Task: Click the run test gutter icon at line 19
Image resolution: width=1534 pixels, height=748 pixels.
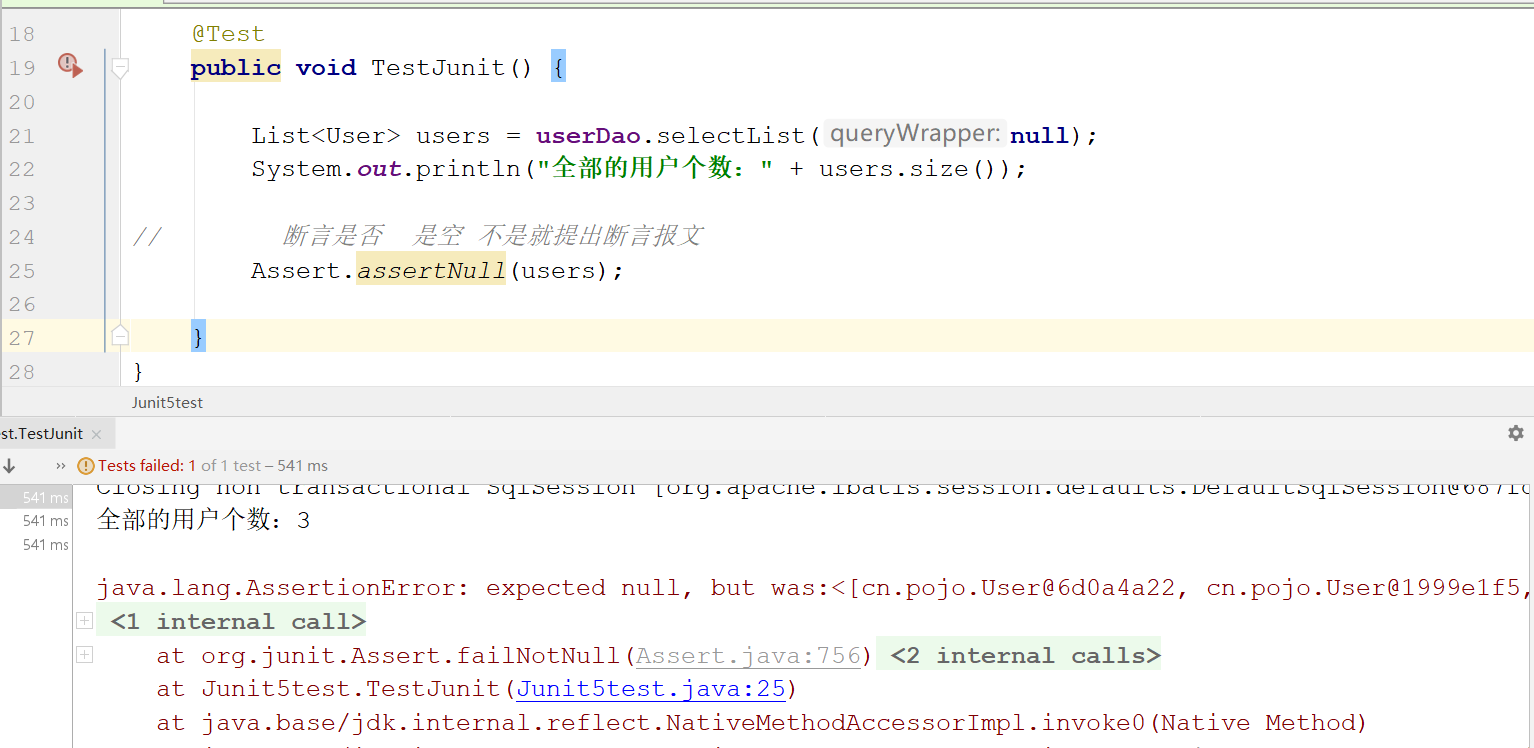Action: [70, 66]
